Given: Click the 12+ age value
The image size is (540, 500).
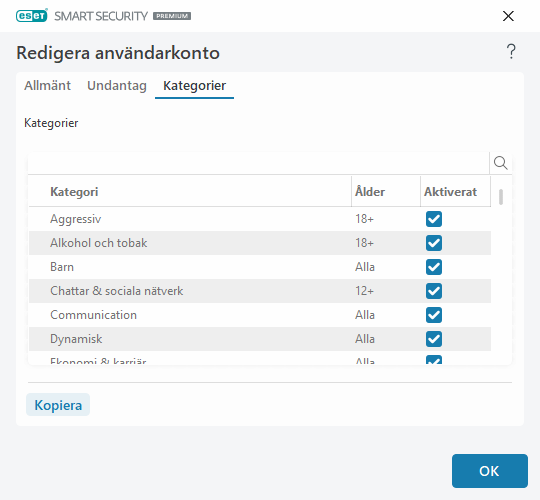Looking at the screenshot, I should (x=364, y=291).
